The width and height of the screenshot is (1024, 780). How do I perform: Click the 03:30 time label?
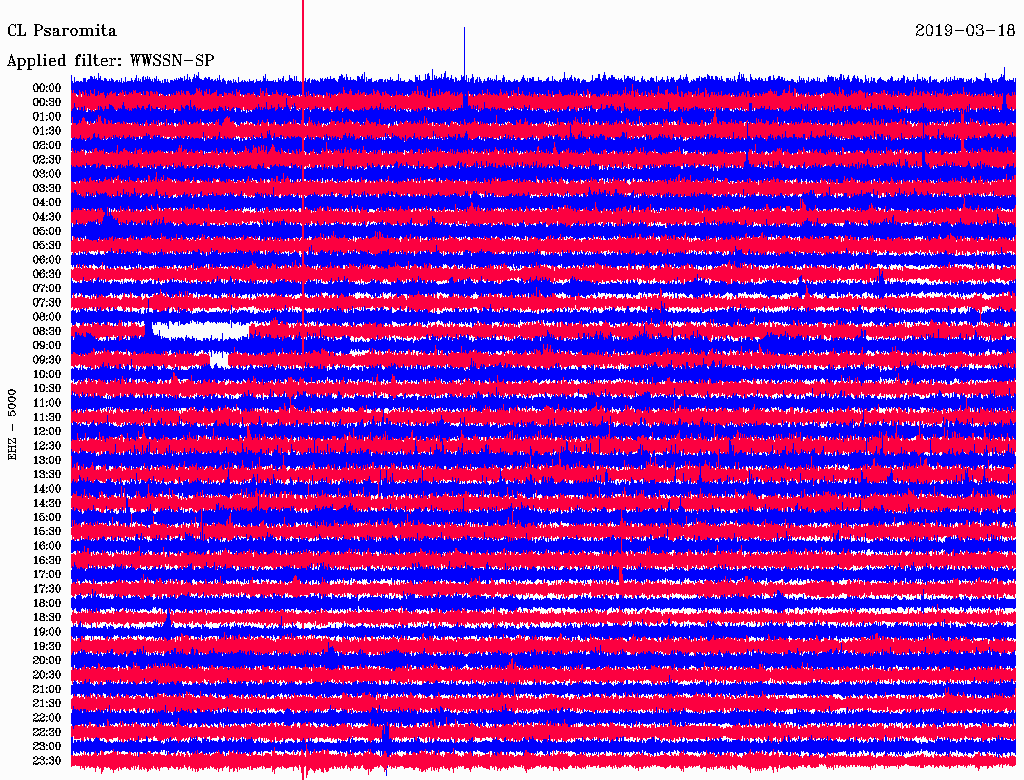(x=47, y=188)
